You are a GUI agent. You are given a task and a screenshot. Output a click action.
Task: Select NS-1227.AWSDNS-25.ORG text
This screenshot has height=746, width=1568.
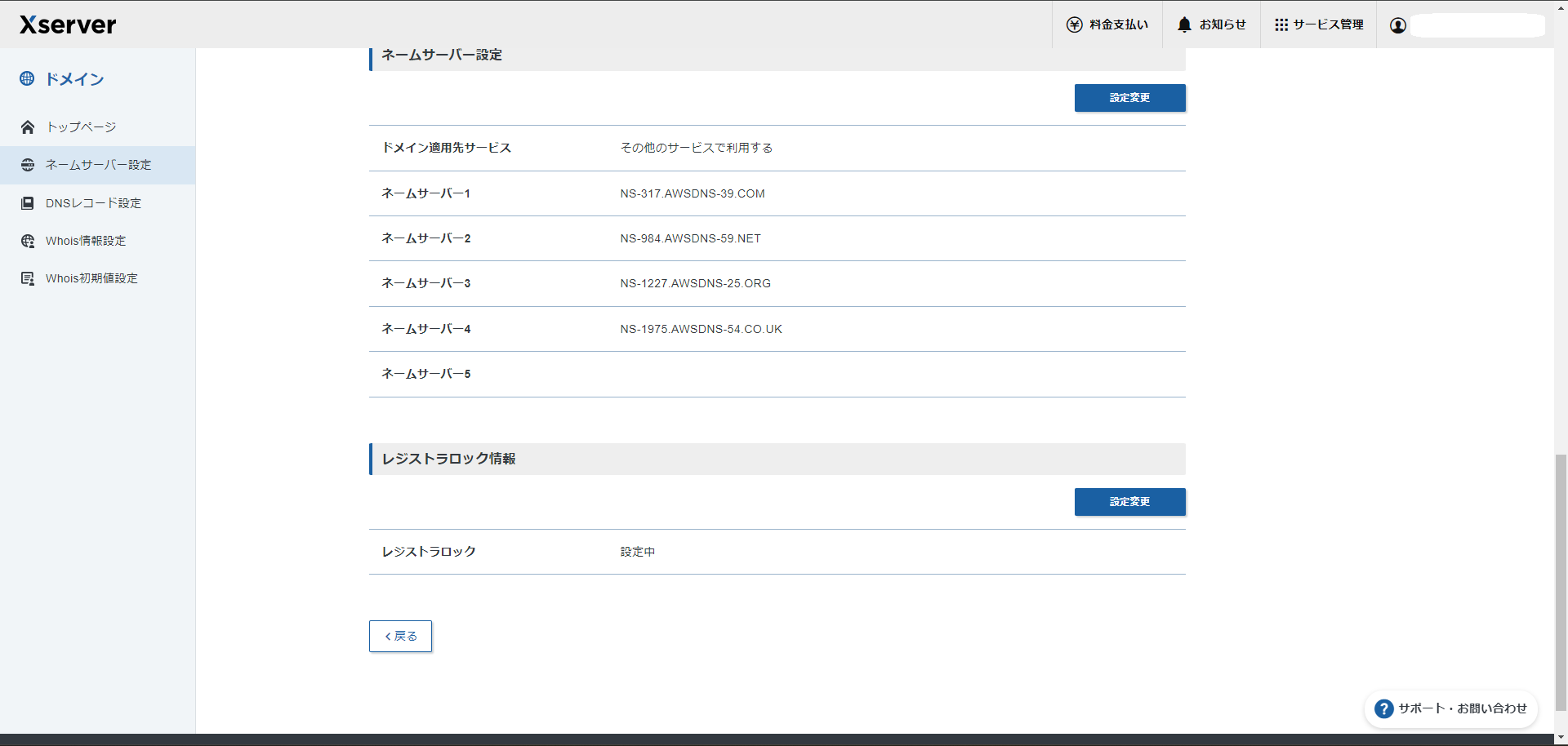click(x=695, y=283)
